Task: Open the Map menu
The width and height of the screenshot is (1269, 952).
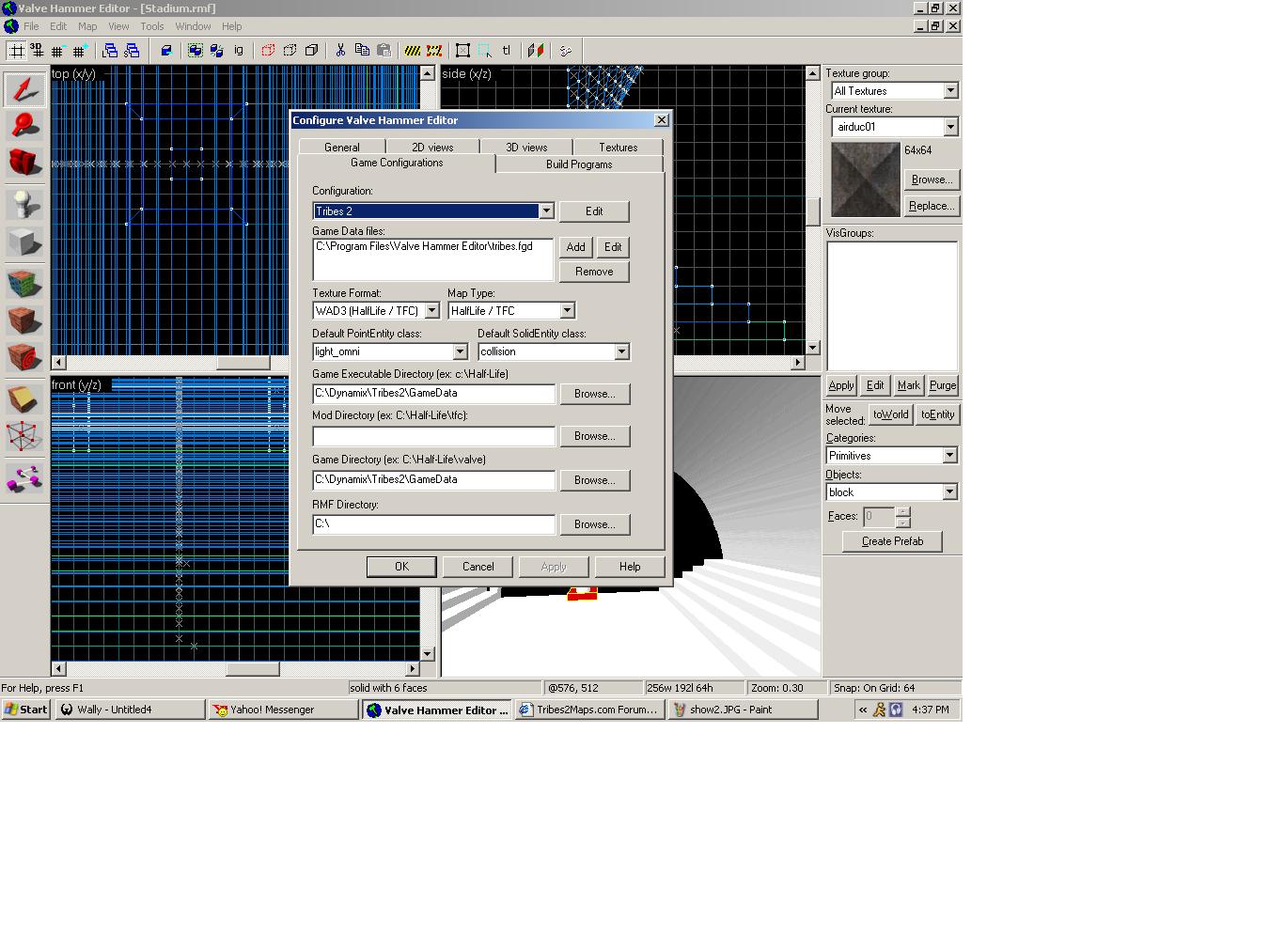Action: (87, 26)
